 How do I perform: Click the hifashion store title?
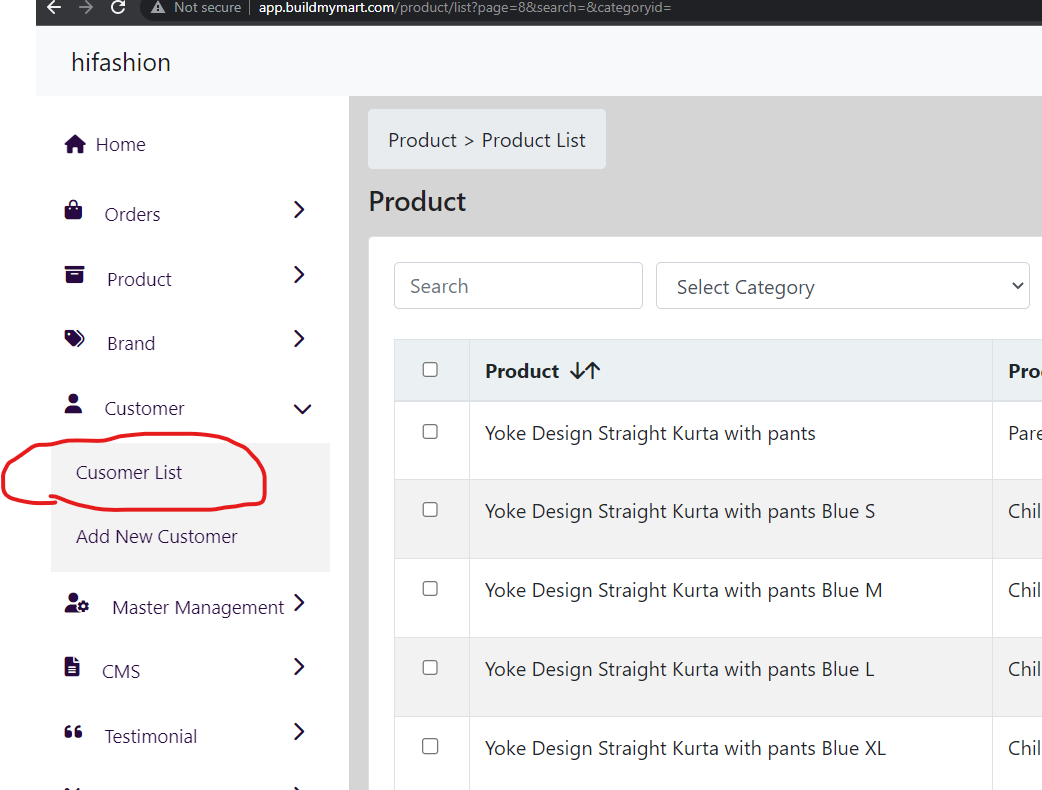[x=121, y=62]
